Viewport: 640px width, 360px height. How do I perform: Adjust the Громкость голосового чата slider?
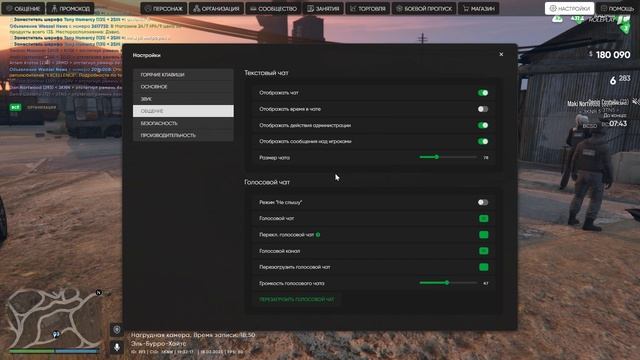[x=448, y=283]
